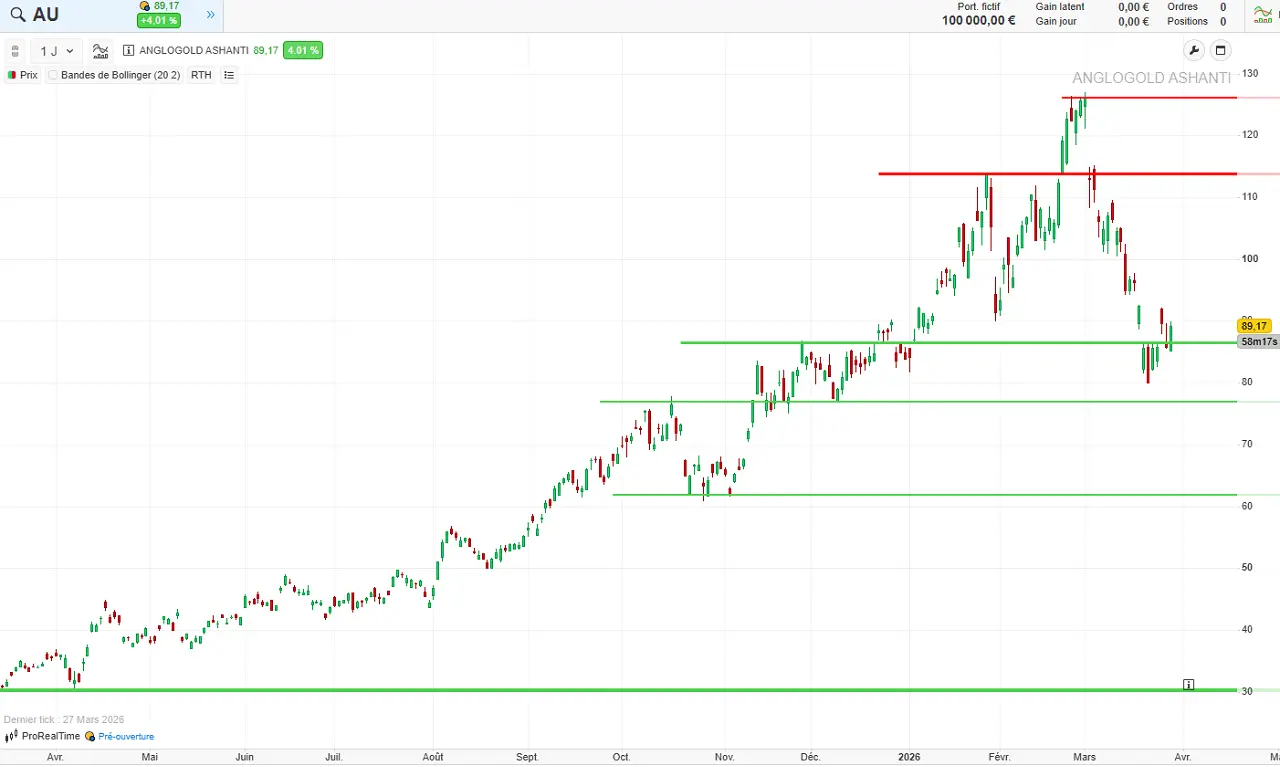Click the drag handle icon left of timeframe
This screenshot has height=767, width=1280.
tap(14, 50)
